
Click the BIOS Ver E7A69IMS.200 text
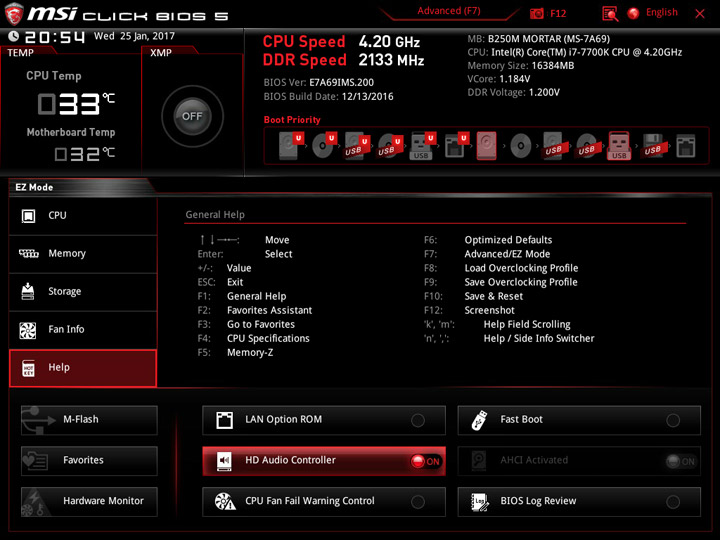click(319, 83)
